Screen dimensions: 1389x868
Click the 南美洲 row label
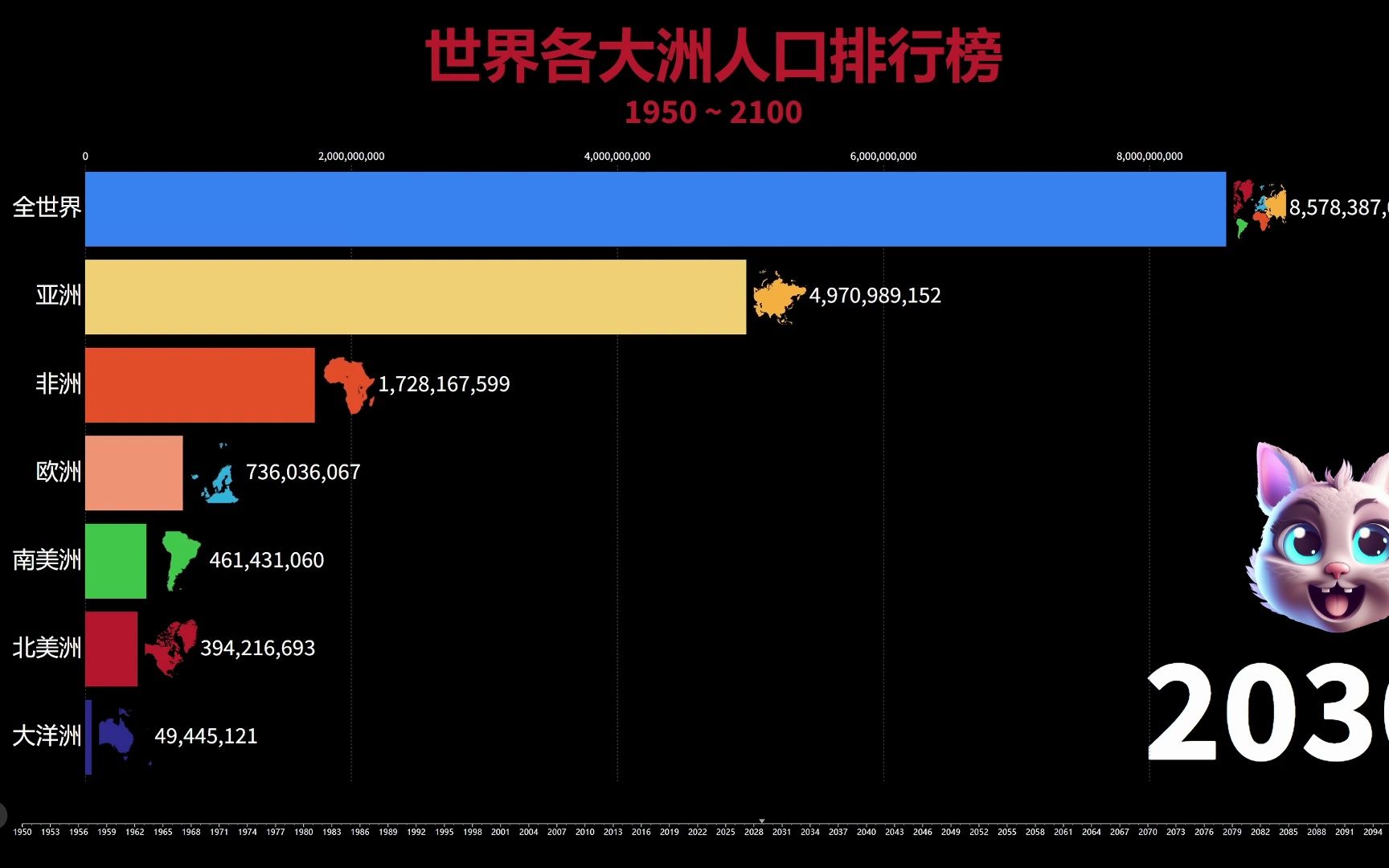(47, 559)
